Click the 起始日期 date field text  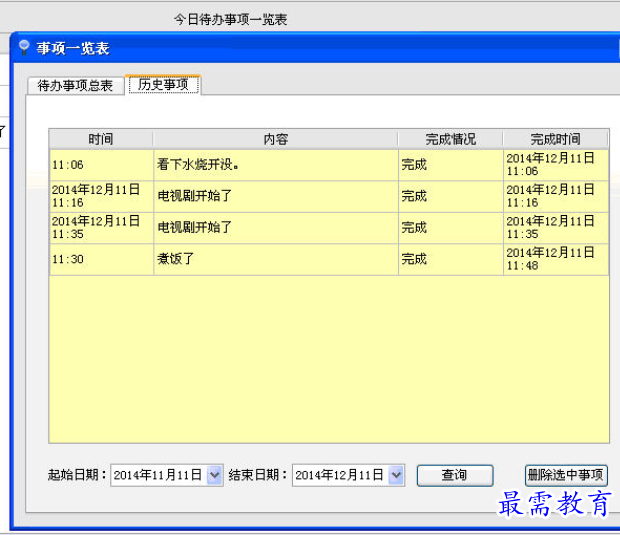pos(157,476)
